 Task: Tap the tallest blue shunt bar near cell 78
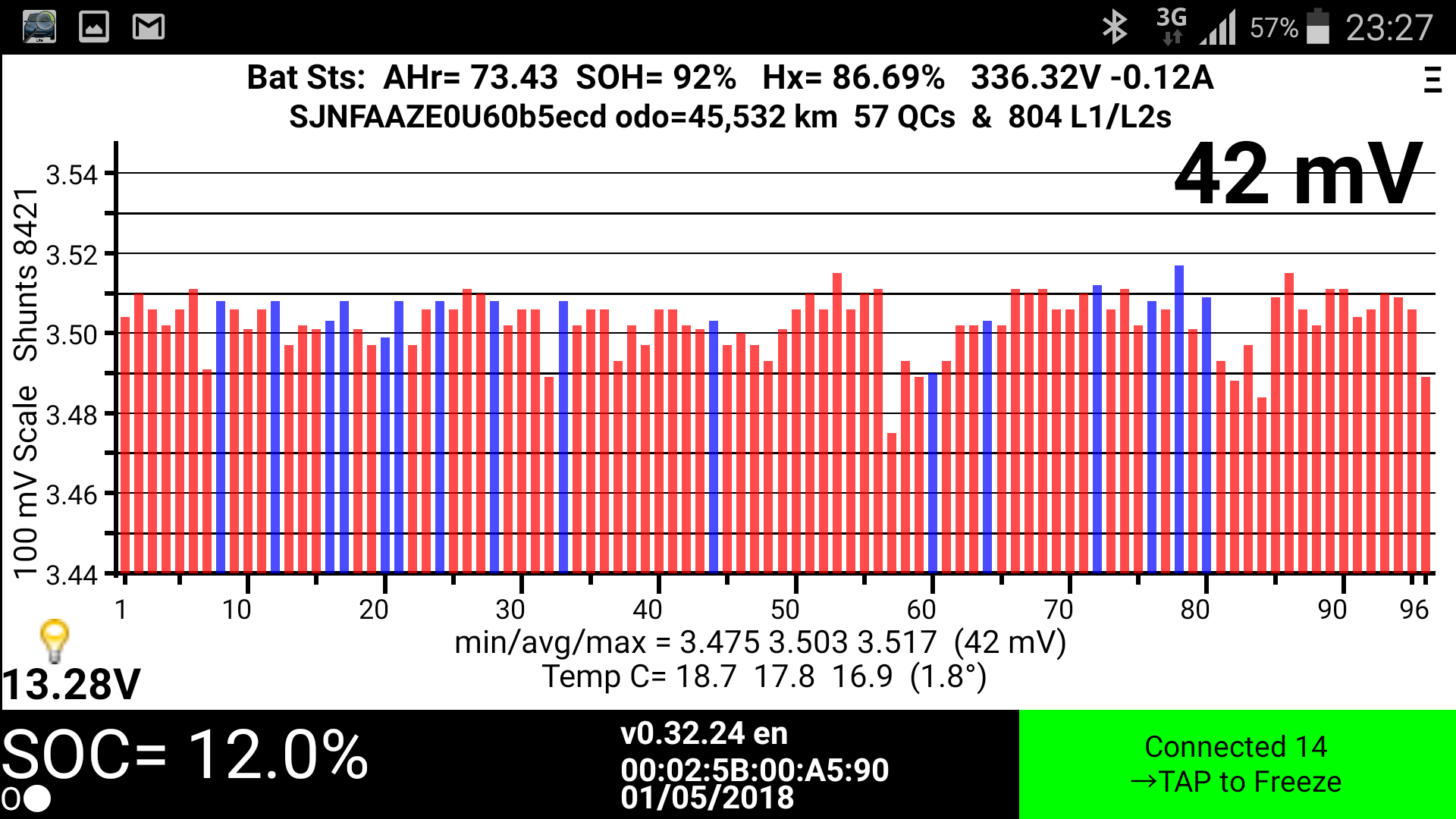tap(1179, 417)
